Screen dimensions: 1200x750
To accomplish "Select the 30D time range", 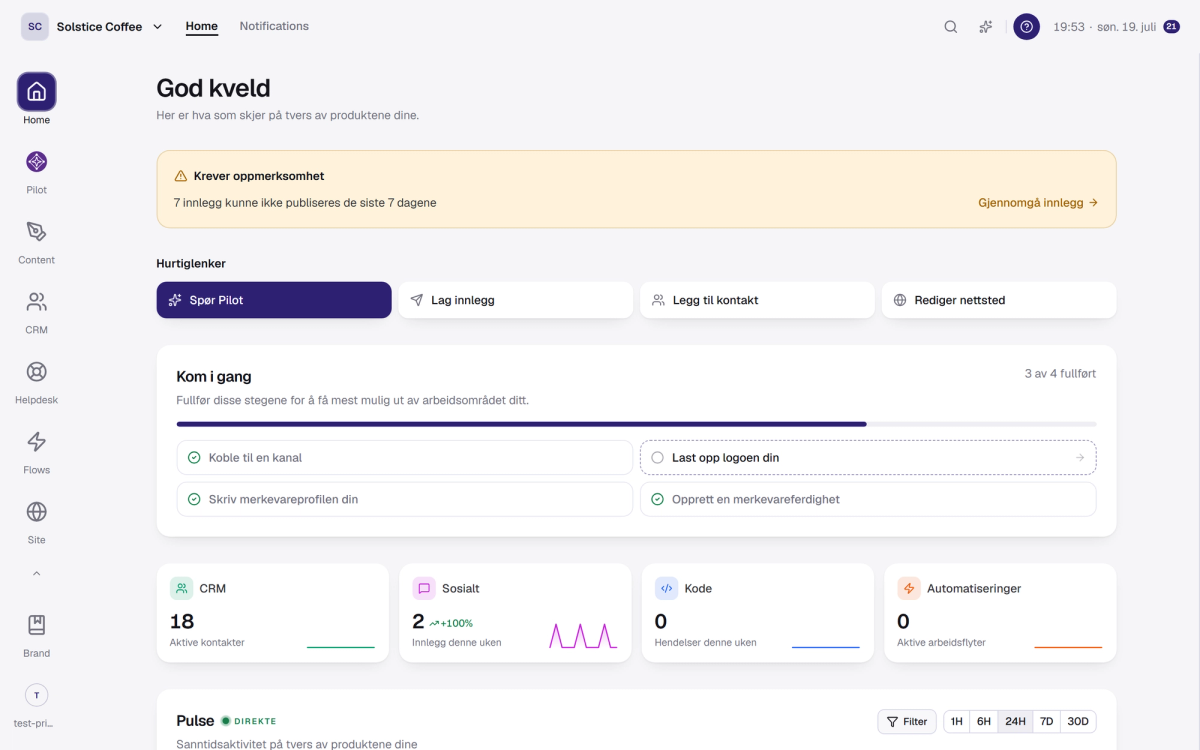I will 1078,721.
